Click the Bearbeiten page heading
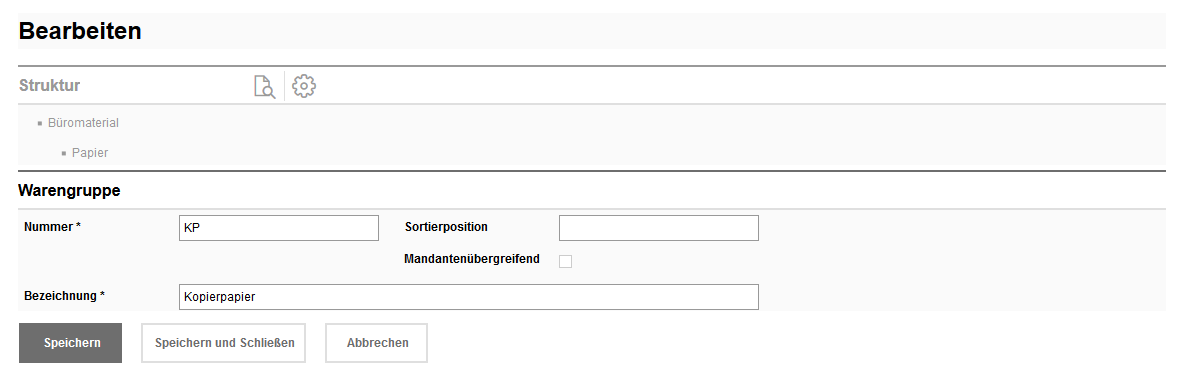This screenshot has width=1184, height=370. click(x=80, y=31)
